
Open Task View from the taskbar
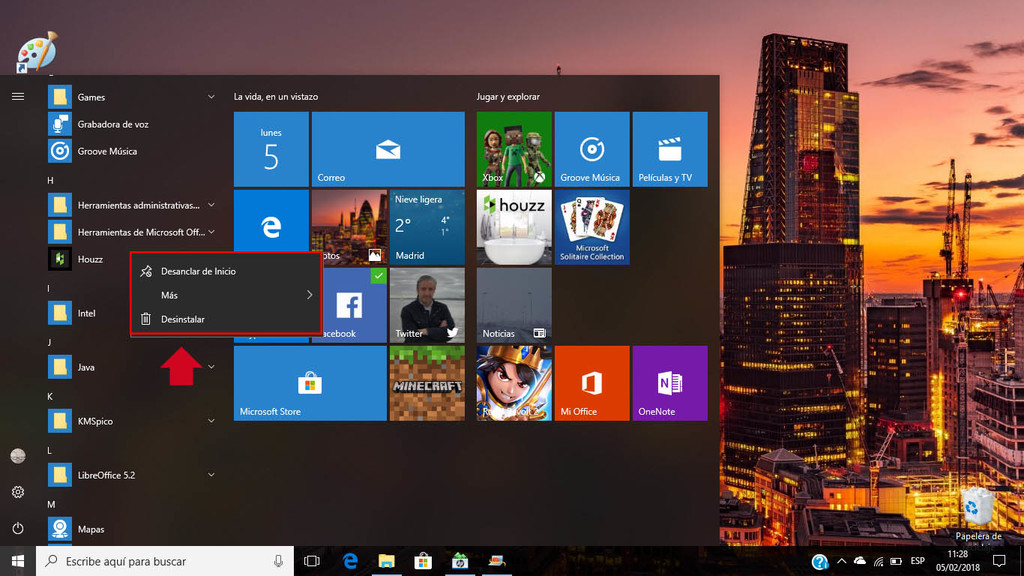coord(312,561)
